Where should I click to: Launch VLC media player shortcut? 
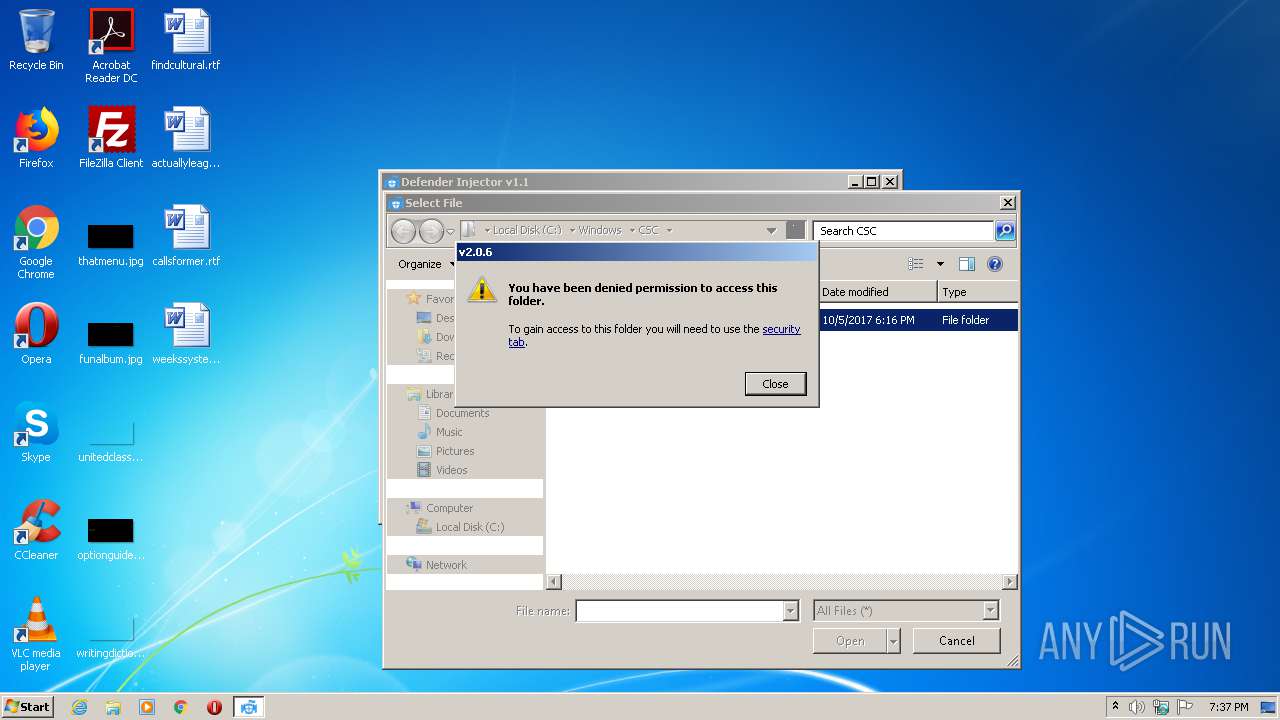pos(36,634)
